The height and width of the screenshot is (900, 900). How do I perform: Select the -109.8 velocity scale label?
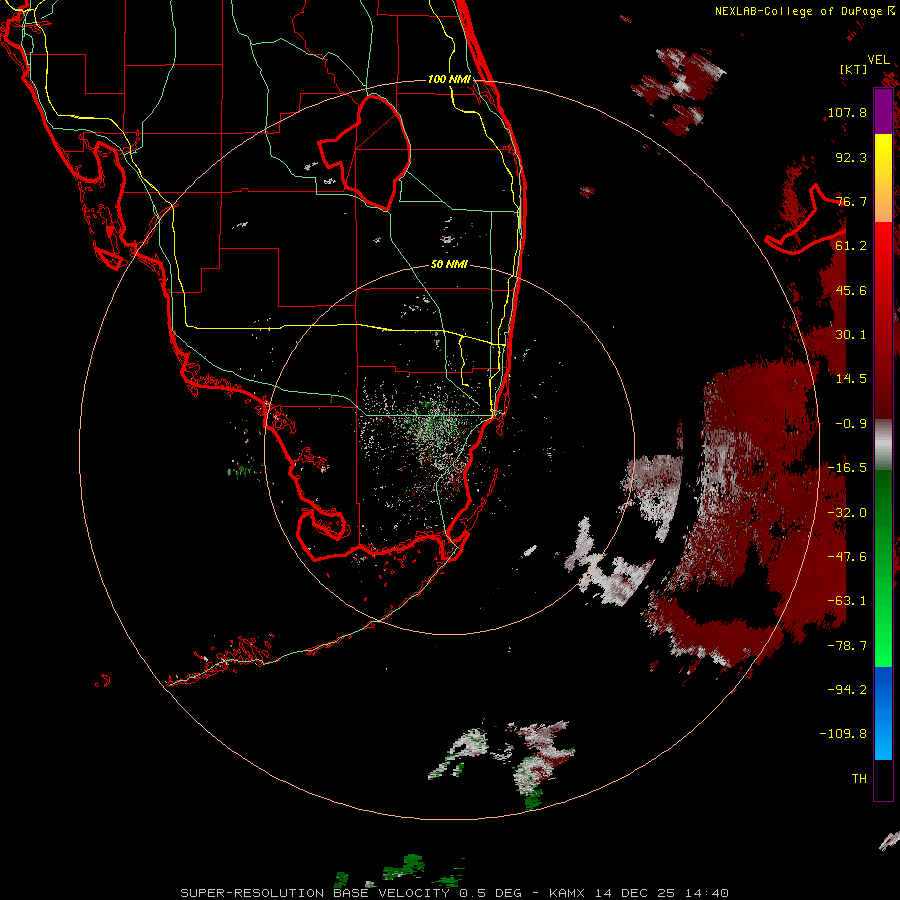843,734
